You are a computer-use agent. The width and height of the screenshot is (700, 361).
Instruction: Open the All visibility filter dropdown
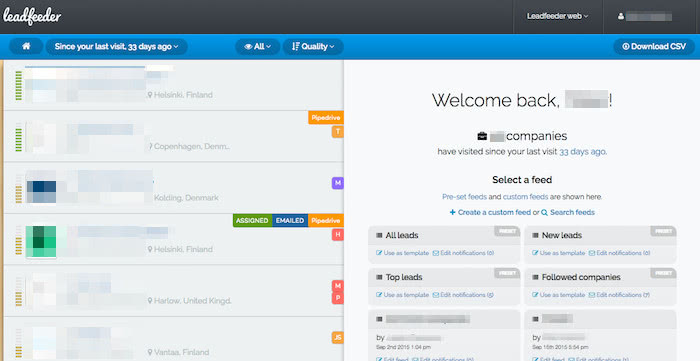point(258,46)
